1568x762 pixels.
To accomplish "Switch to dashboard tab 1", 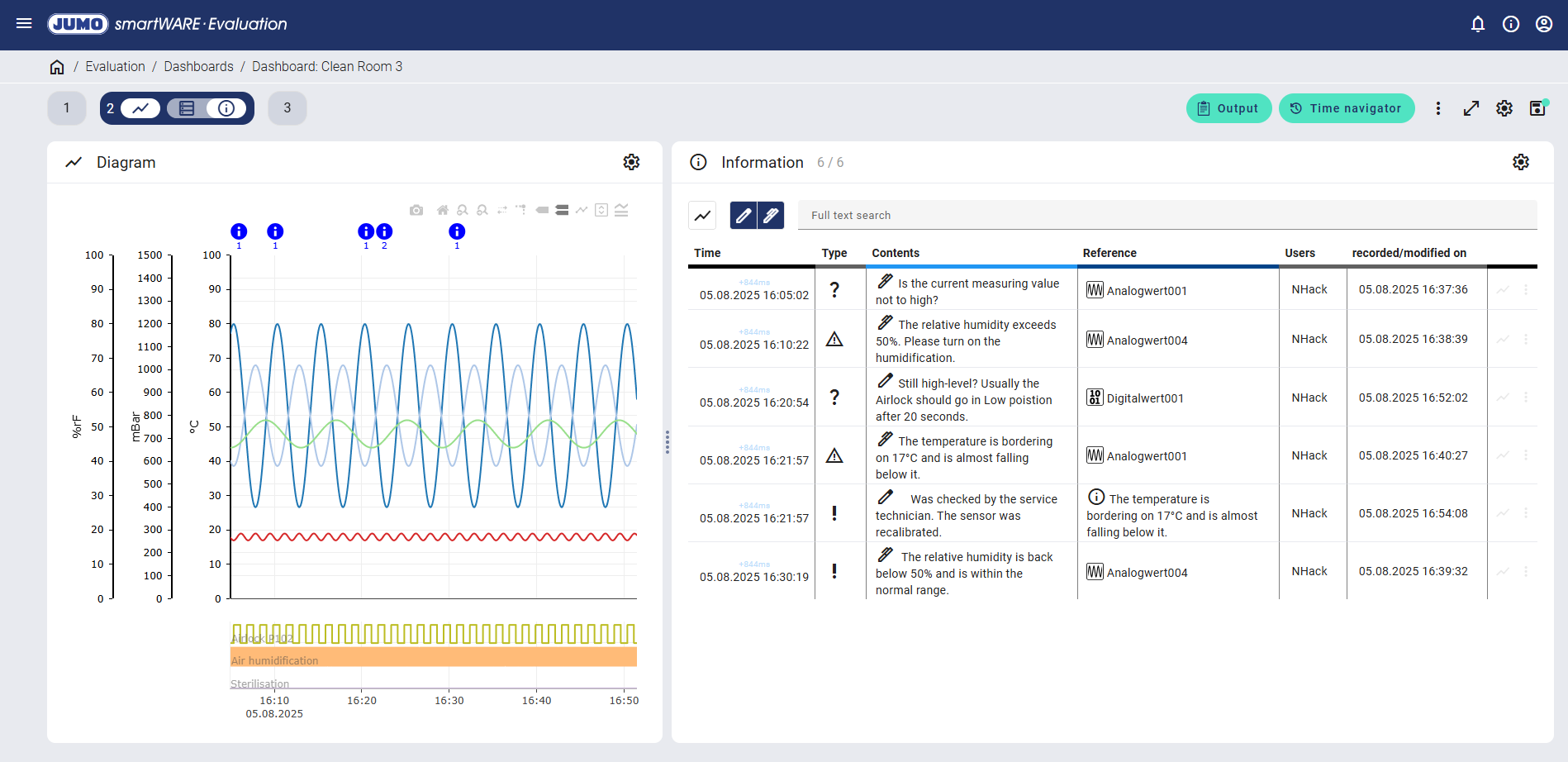I will click(67, 108).
